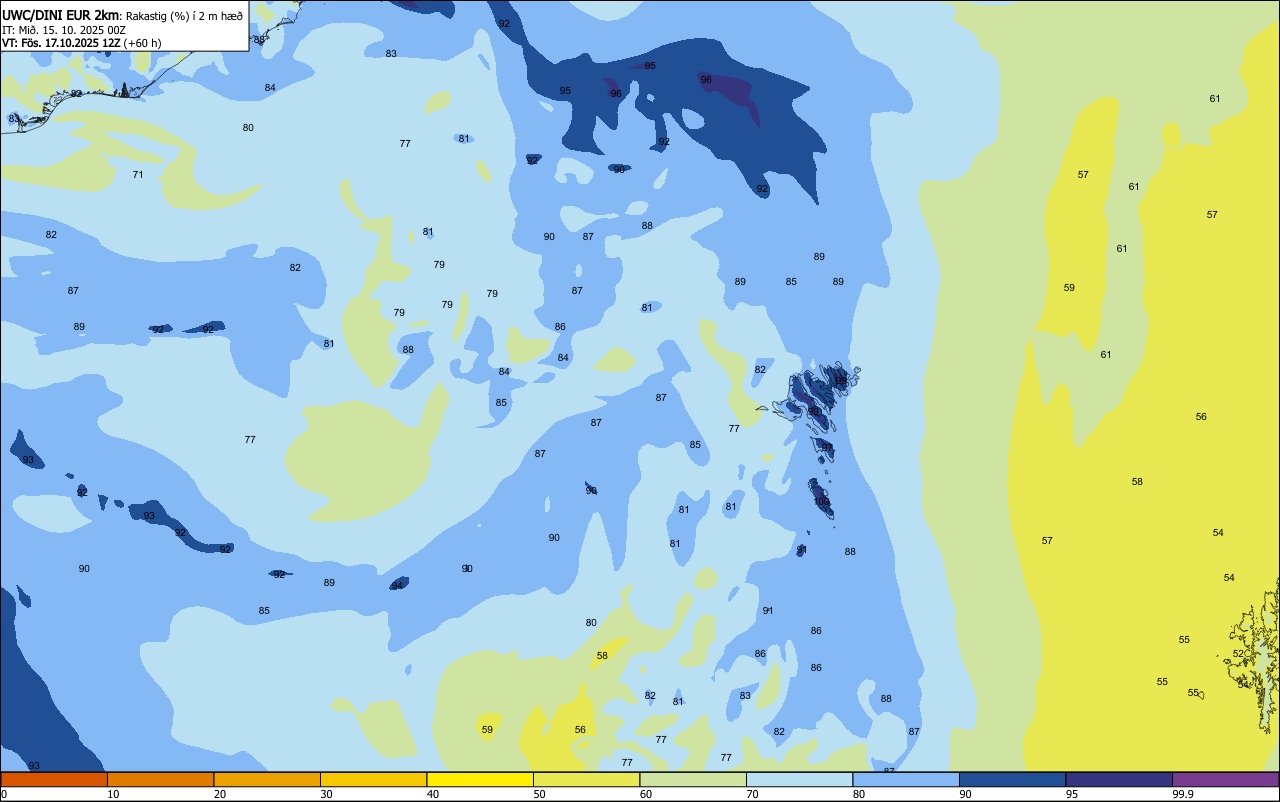Click the model title 'UWC/DINI EUR 2km'
The height and width of the screenshot is (802, 1280).
pos(60,14)
